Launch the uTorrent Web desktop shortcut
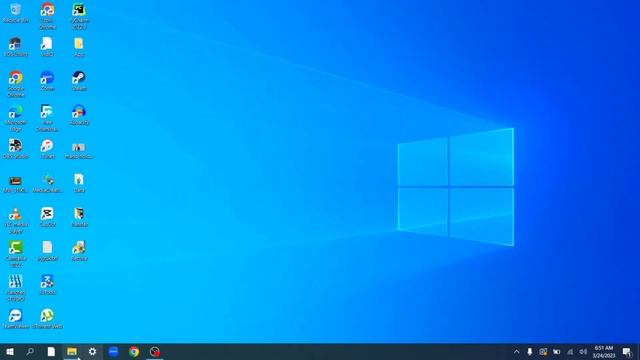Image resolution: width=640 pixels, height=360 pixels. [x=47, y=319]
